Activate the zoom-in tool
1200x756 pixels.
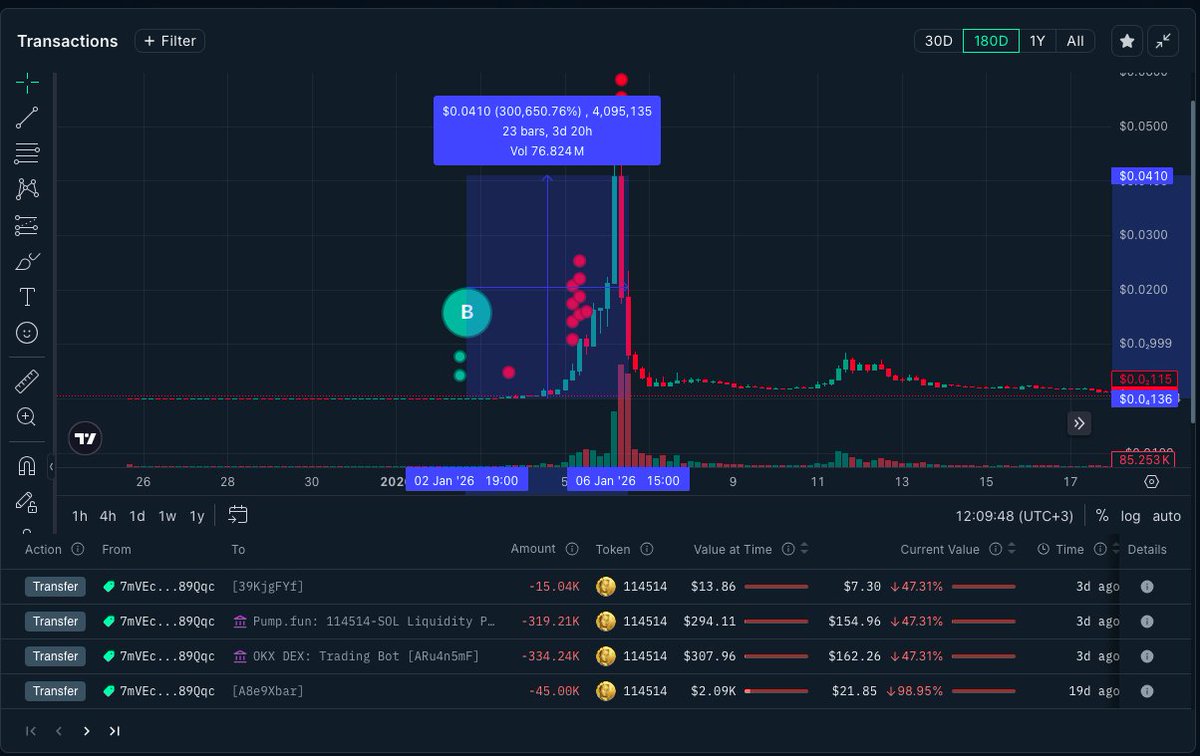[x=27, y=417]
